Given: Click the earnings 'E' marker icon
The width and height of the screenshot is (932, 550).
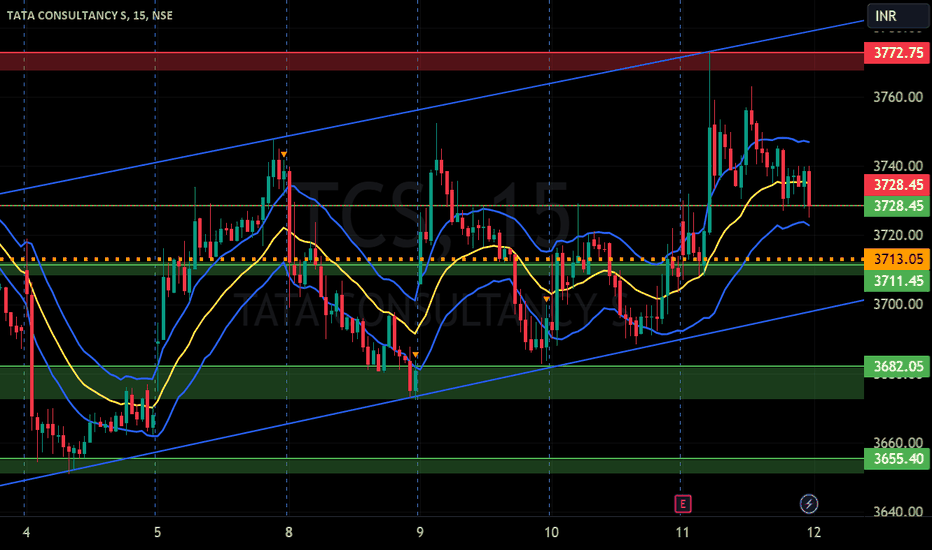Looking at the screenshot, I should [682, 504].
